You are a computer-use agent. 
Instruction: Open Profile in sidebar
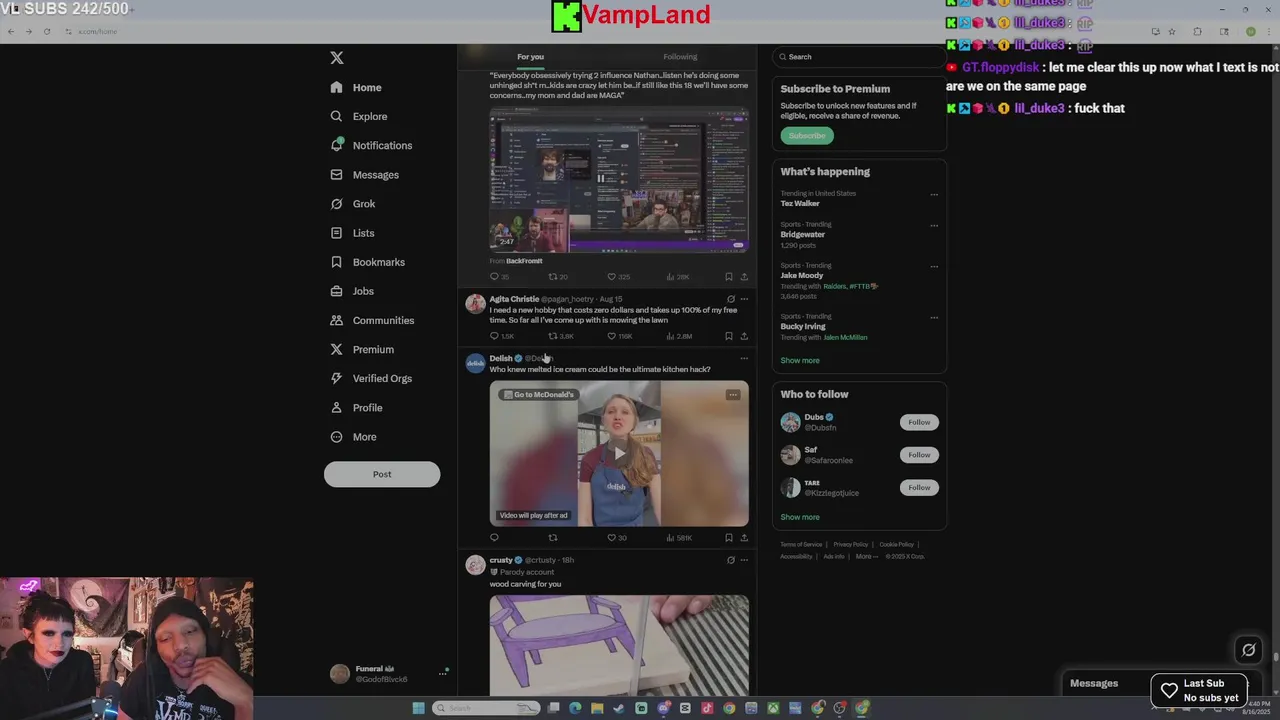point(357,407)
